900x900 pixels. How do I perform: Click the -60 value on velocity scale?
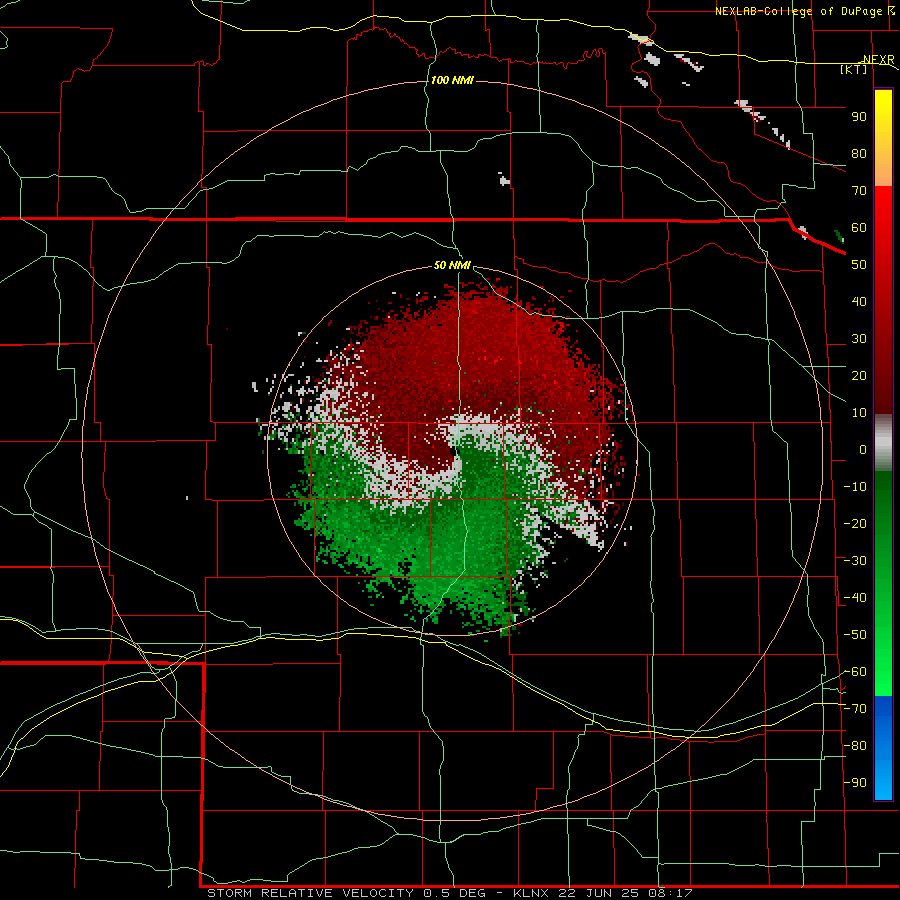pos(855,672)
